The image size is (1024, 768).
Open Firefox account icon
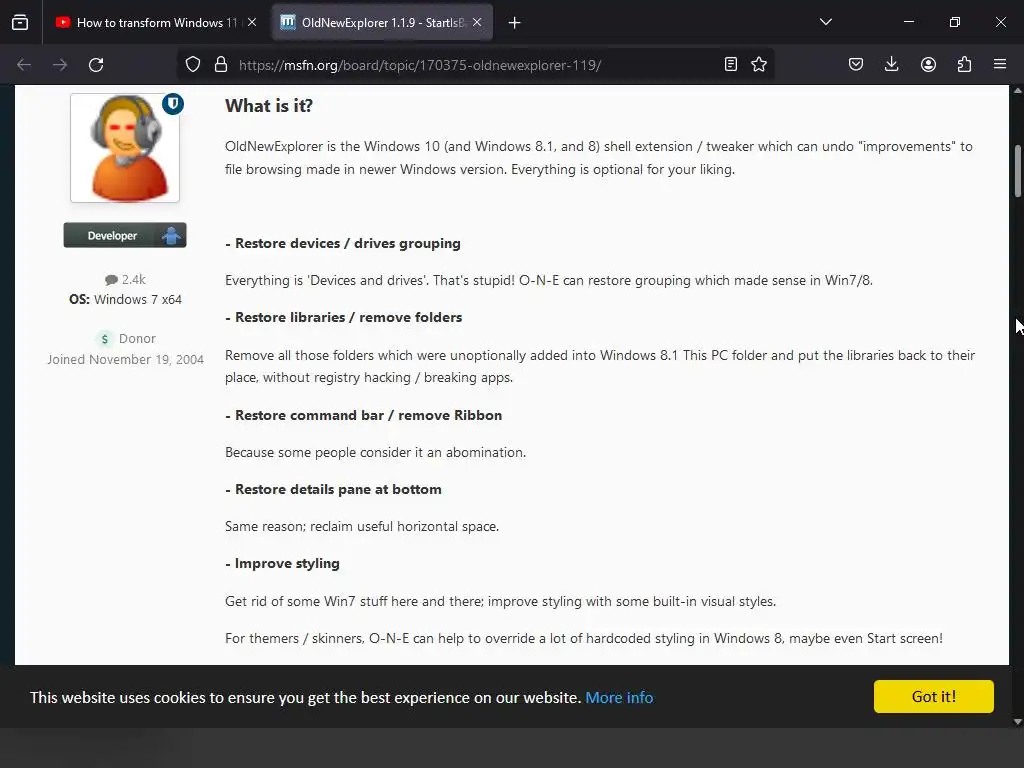pos(928,64)
